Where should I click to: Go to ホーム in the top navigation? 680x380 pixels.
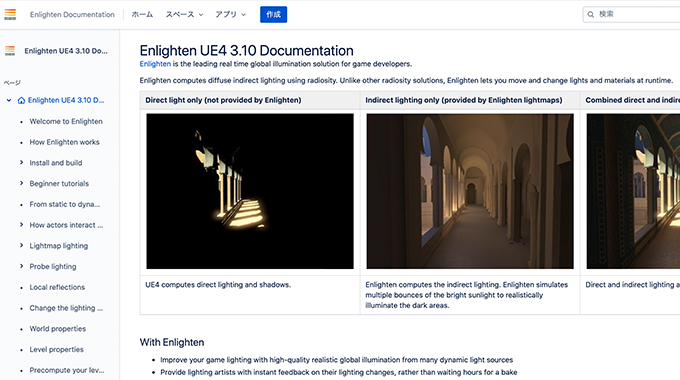coord(142,14)
